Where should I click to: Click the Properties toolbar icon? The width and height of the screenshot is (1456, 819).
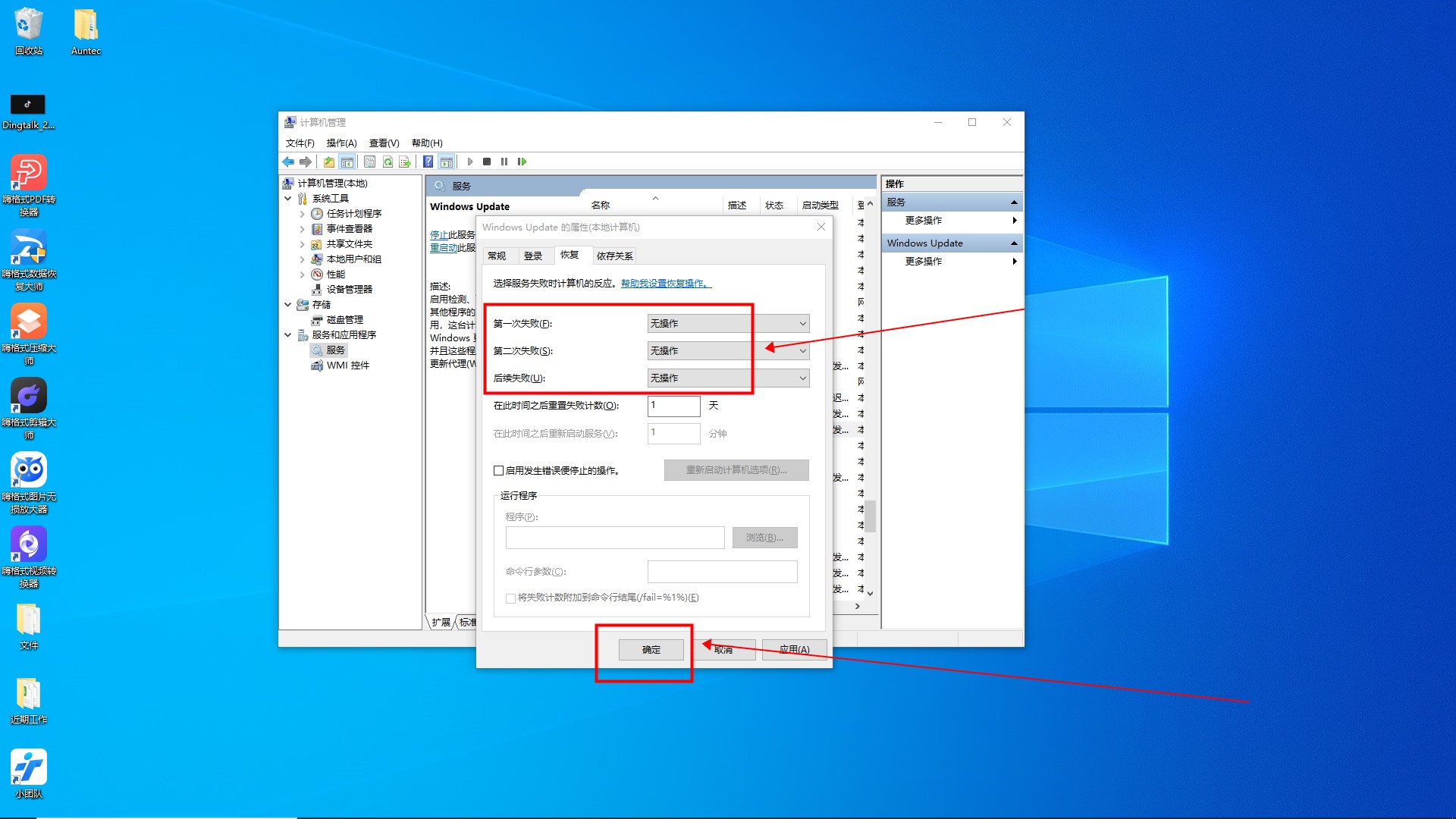tap(370, 162)
